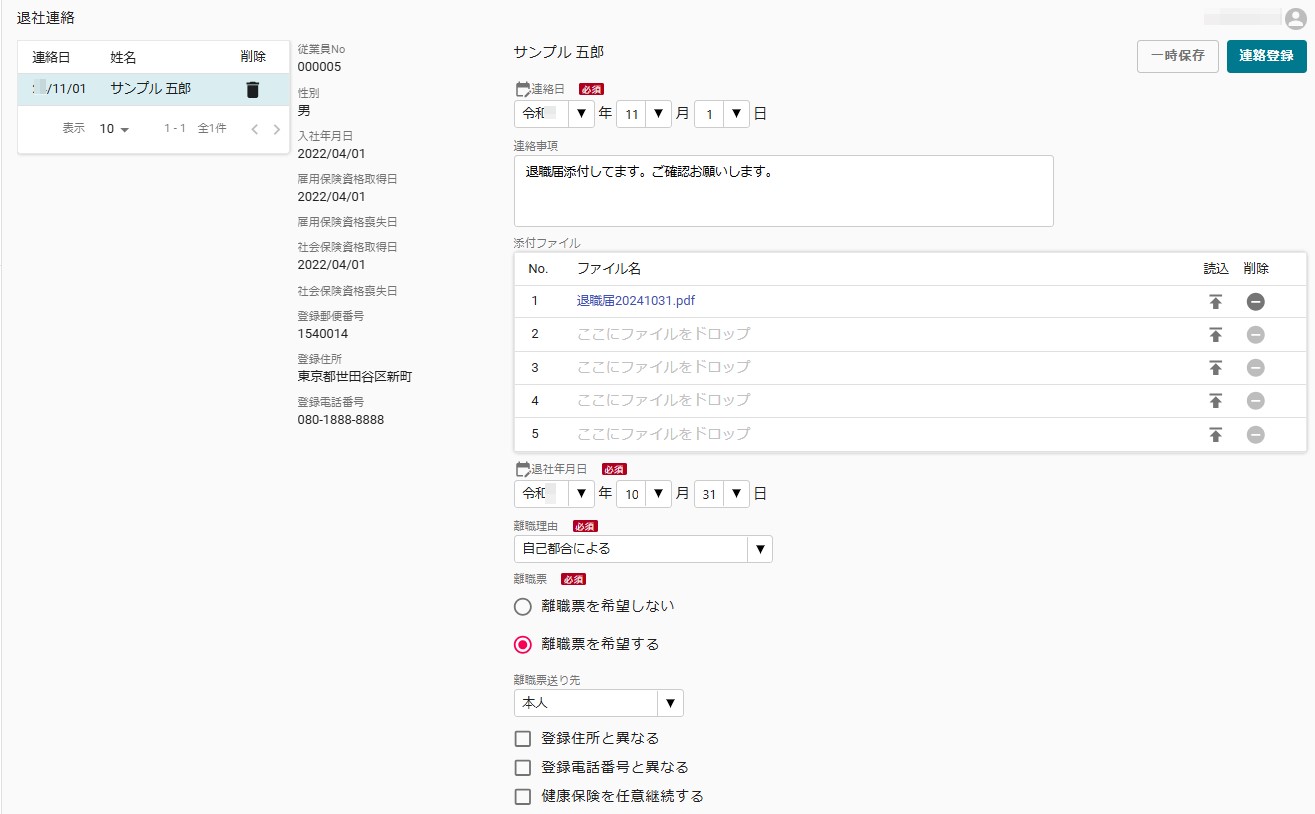Click the phone number 080-1888-8888

(x=341, y=420)
